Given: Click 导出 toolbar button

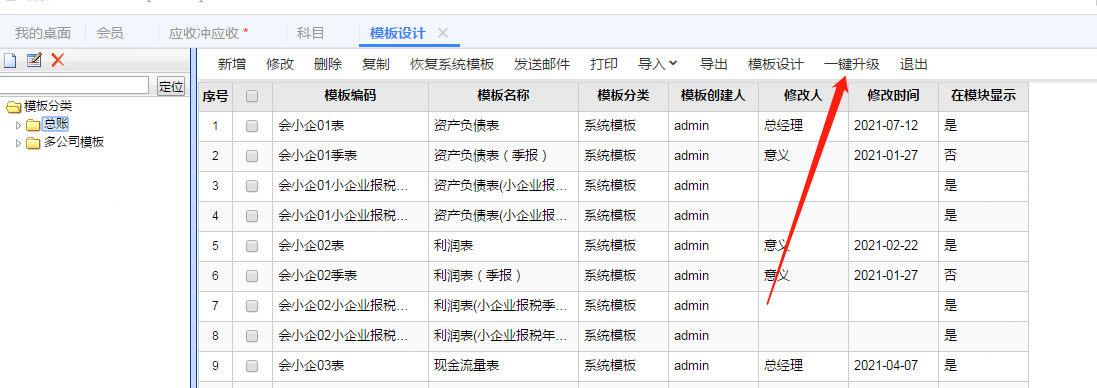Looking at the screenshot, I should (x=714, y=64).
